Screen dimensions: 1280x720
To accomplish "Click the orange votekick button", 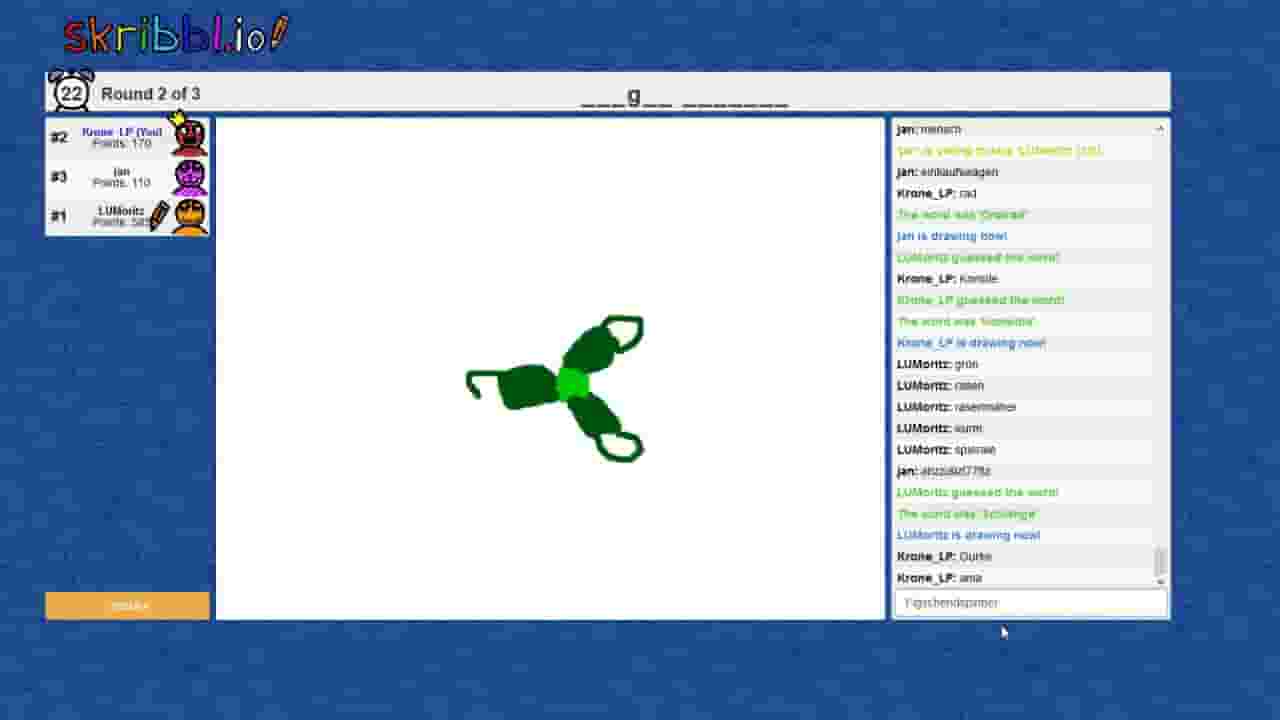I will [x=128, y=606].
